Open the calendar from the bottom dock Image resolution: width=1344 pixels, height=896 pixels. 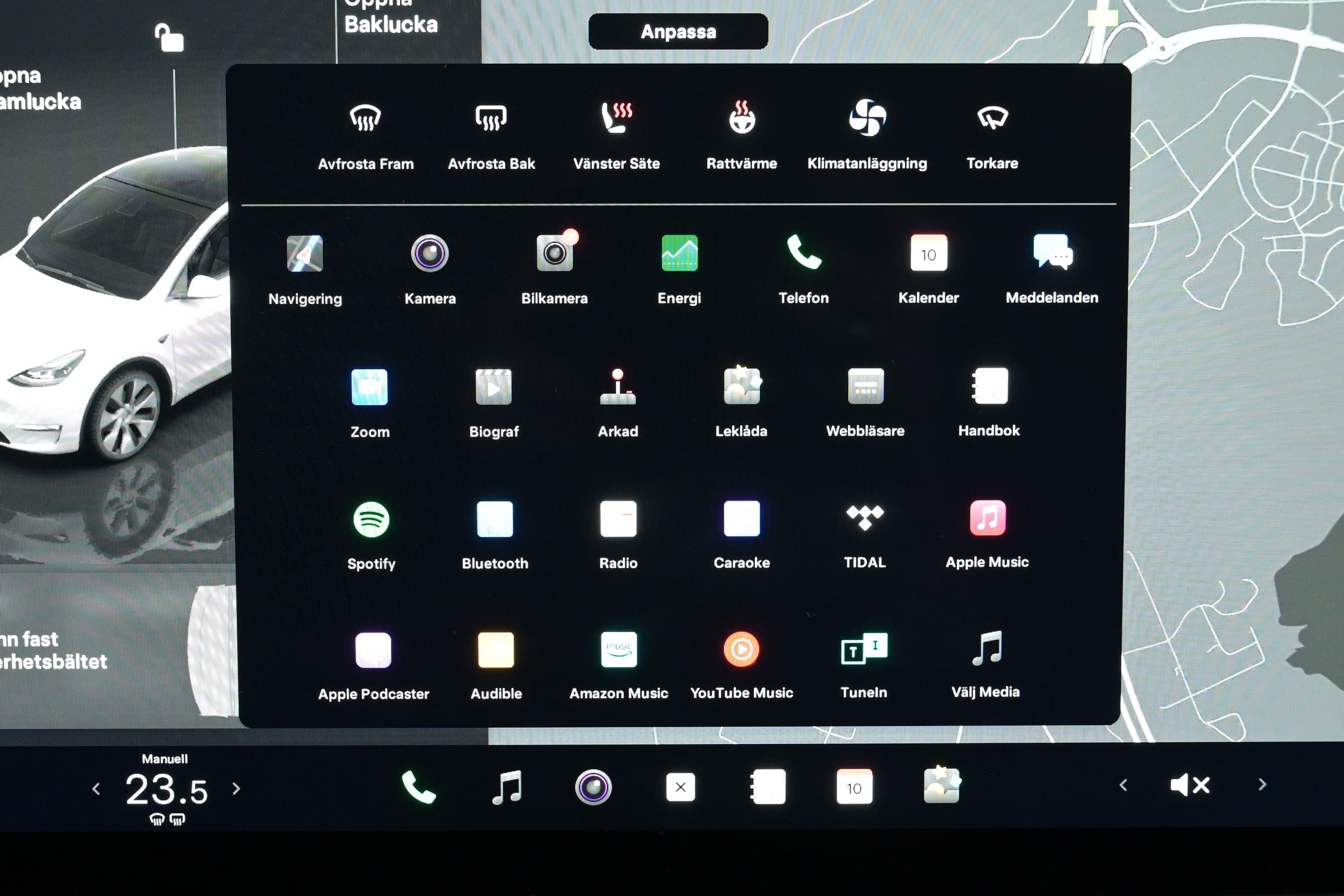[x=854, y=786]
